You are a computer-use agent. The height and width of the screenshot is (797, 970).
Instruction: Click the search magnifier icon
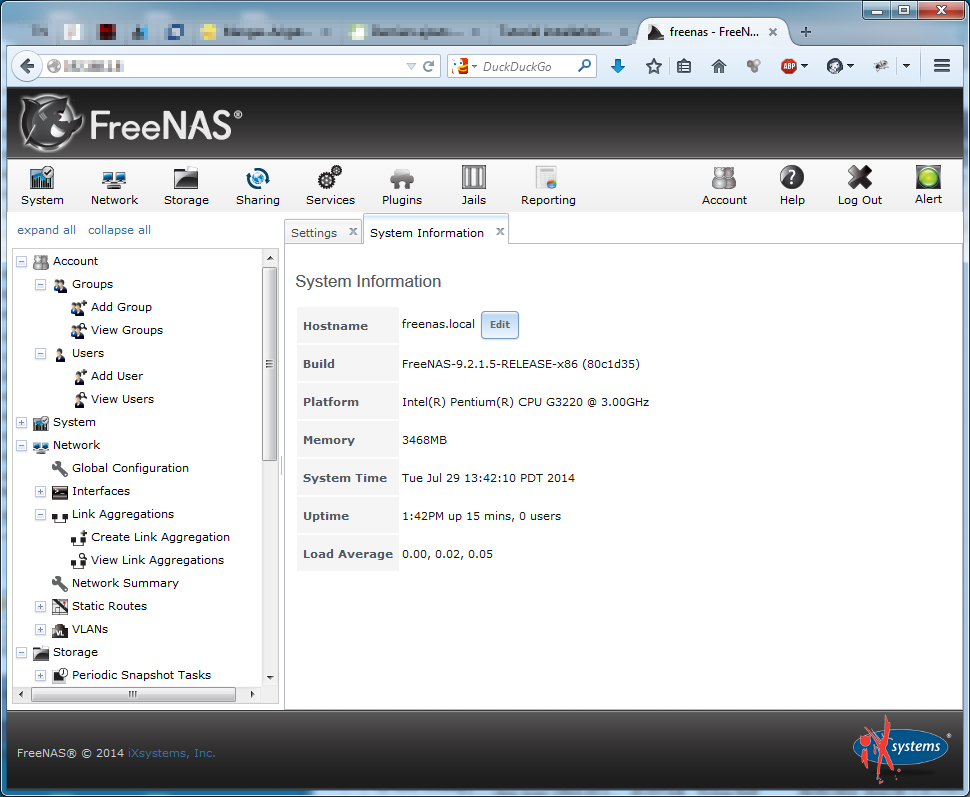pyautogui.click(x=584, y=66)
